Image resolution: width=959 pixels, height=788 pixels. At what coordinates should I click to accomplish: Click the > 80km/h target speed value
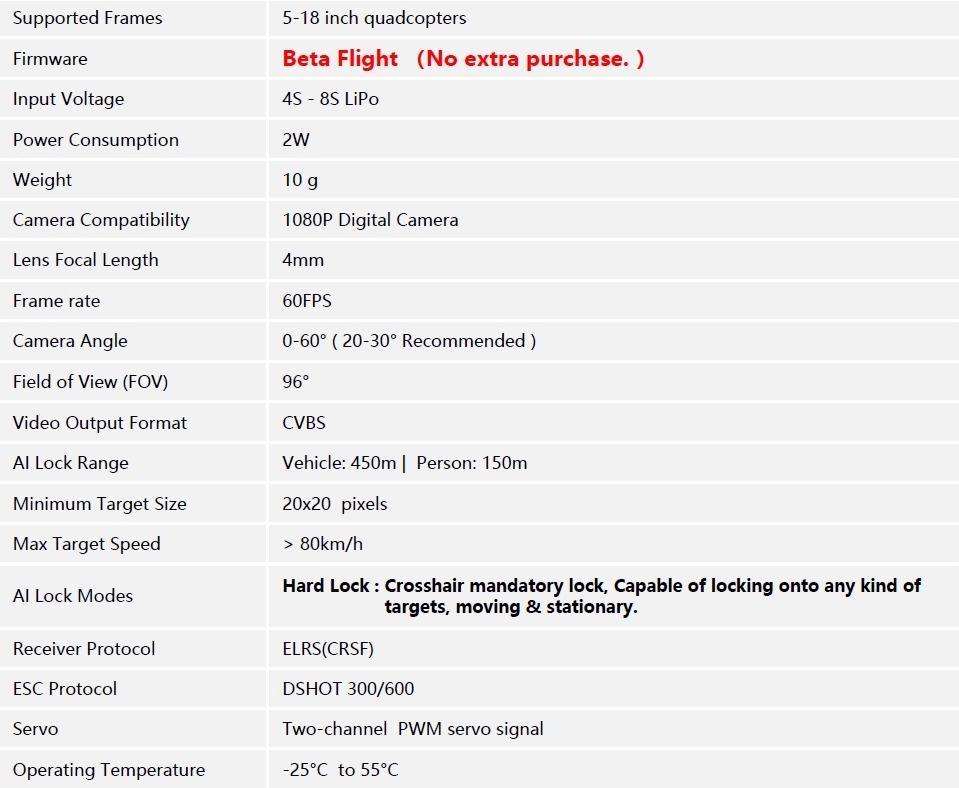322,544
